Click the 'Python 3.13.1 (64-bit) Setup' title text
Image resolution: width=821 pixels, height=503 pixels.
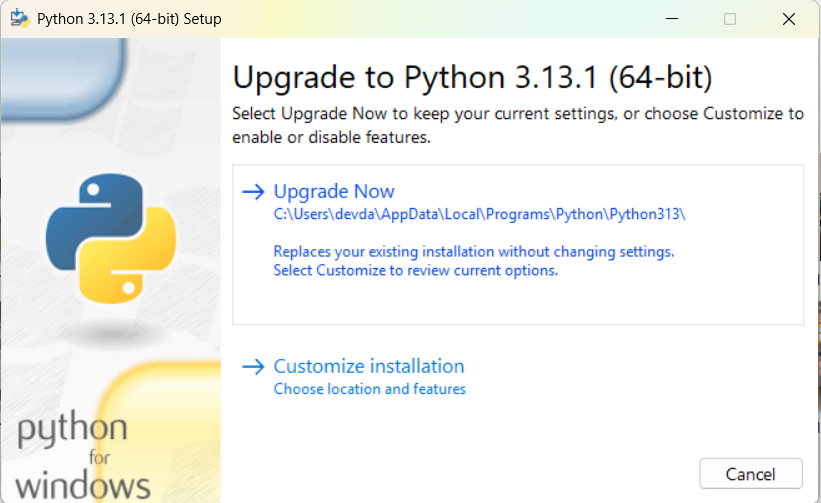tap(129, 19)
